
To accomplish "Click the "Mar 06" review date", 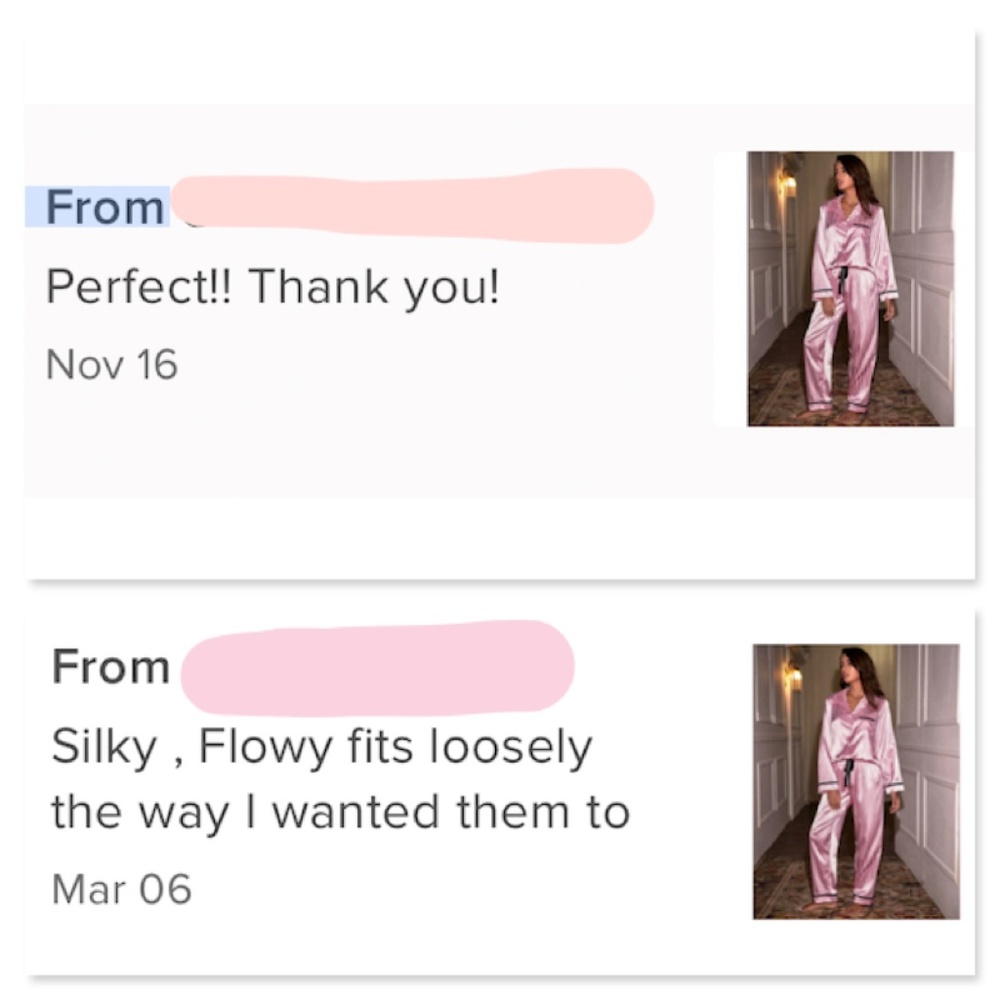I will pos(121,888).
